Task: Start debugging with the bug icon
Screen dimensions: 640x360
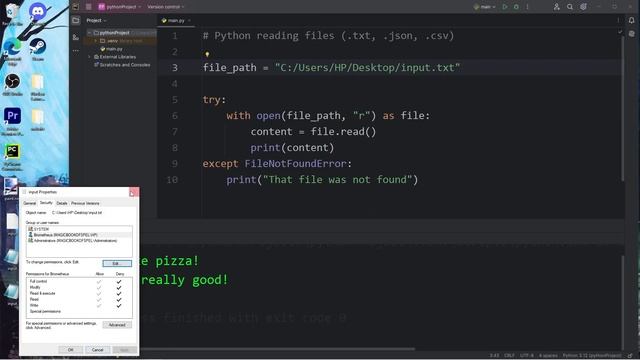Action: (516, 7)
